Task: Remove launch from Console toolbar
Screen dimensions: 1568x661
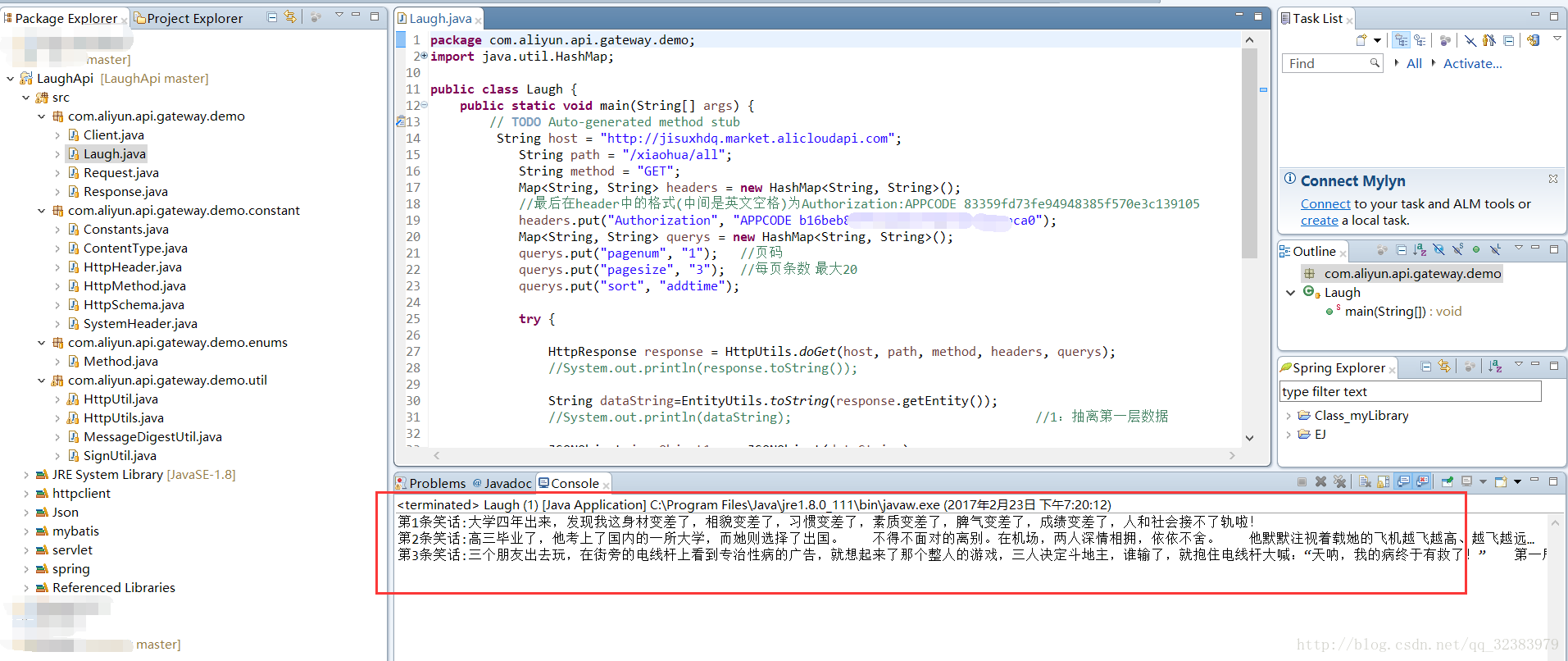Action: click(1320, 481)
